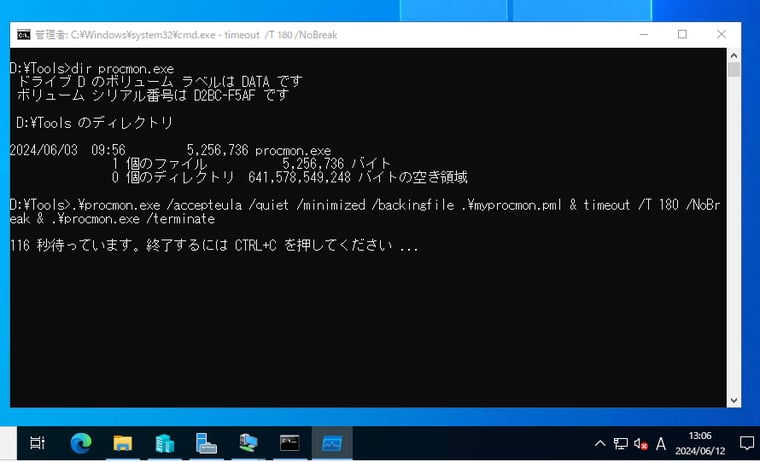This screenshot has width=760, height=462.
Task: Open the notification center icon
Action: (746, 443)
